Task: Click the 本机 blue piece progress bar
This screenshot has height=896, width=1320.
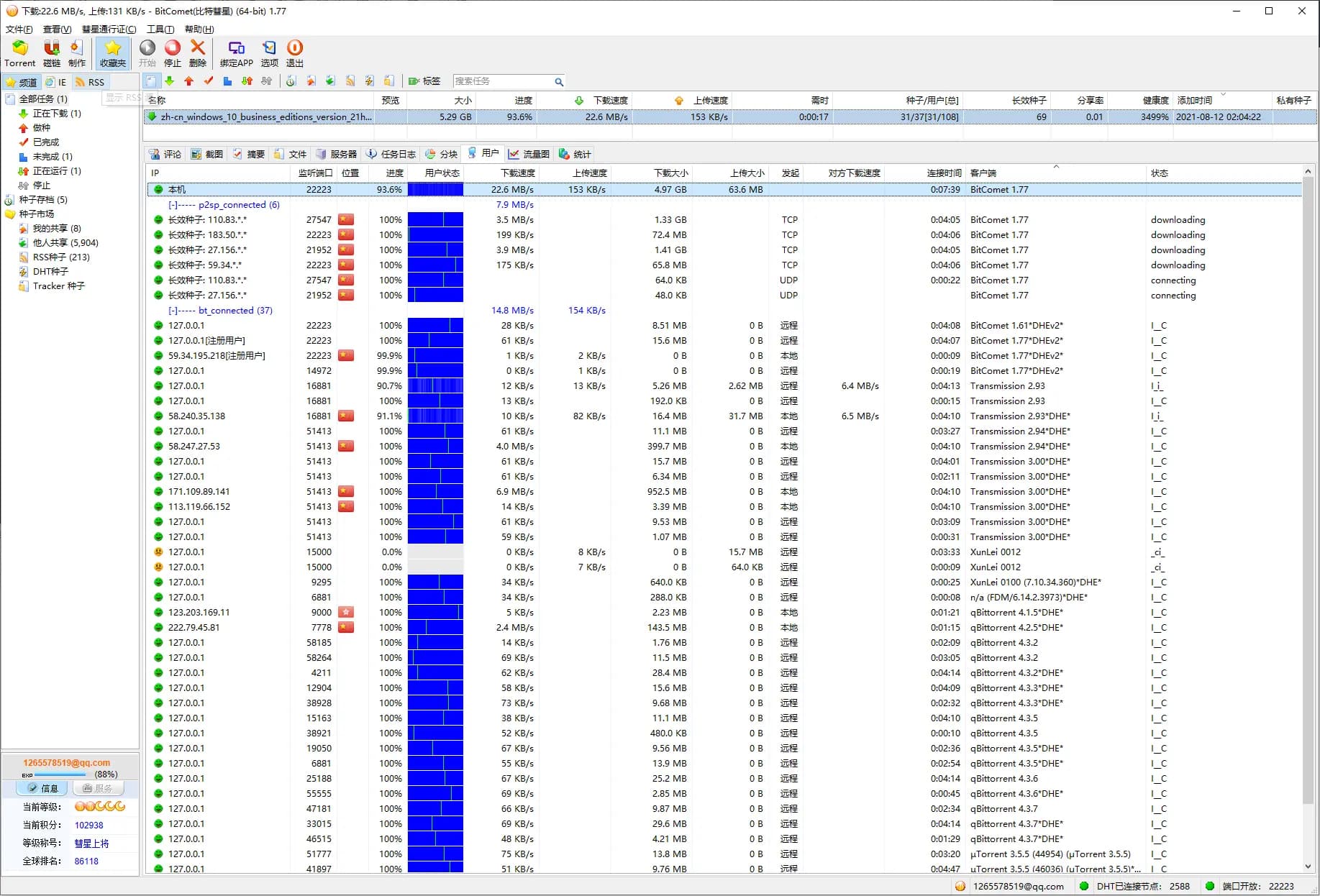Action: pyautogui.click(x=435, y=190)
